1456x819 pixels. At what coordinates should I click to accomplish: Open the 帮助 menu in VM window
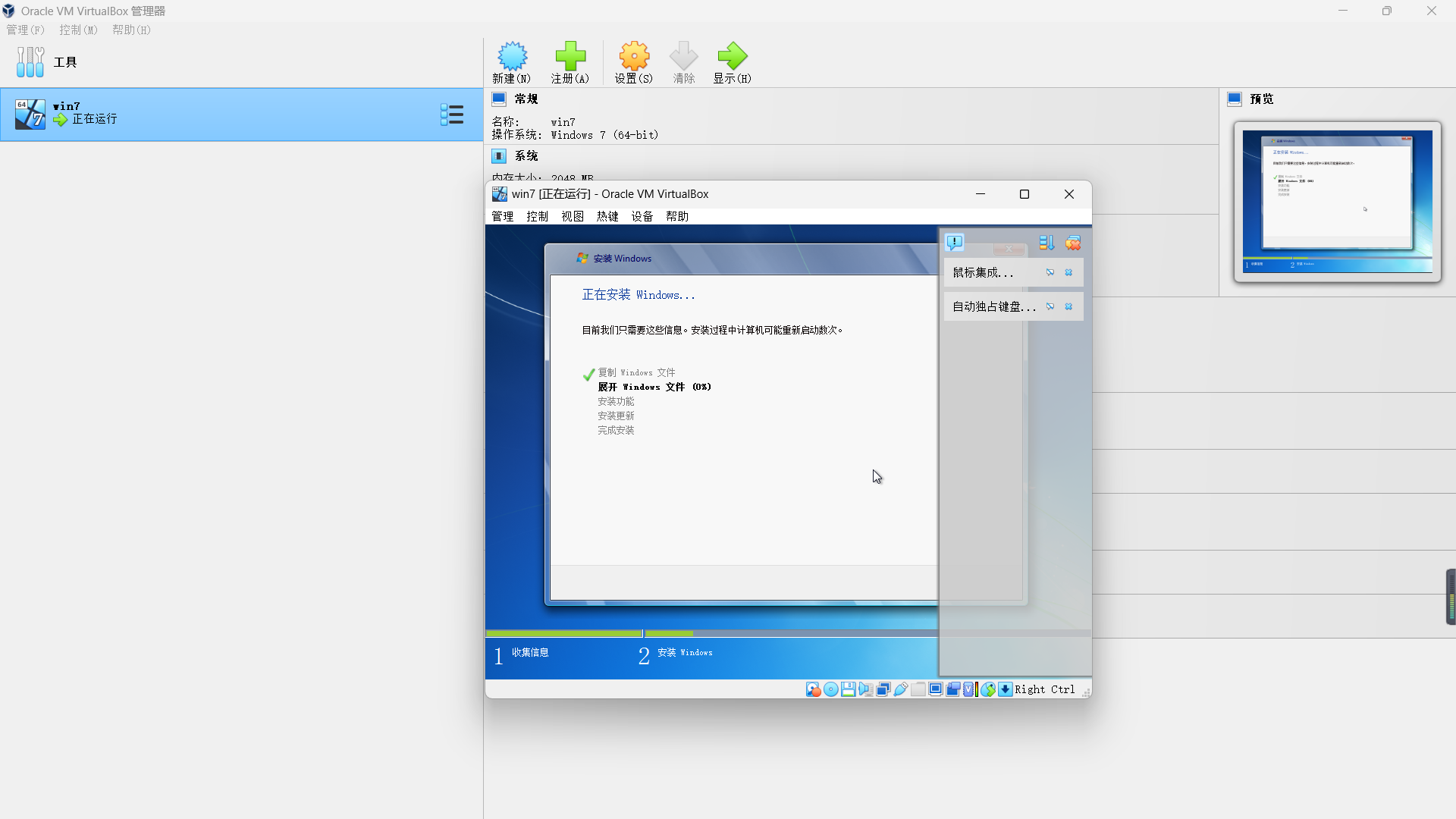677,216
